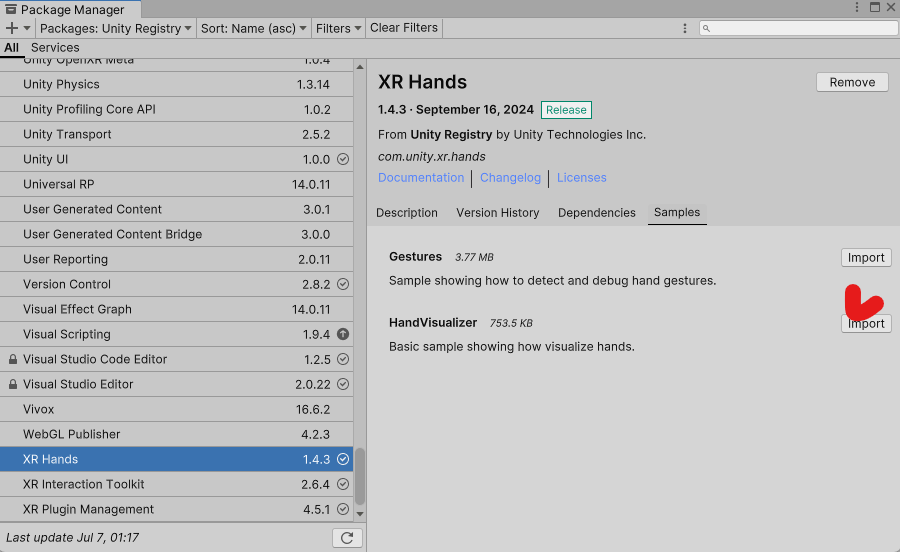
Task: Select Visual Scripting package
Action: coord(176,334)
